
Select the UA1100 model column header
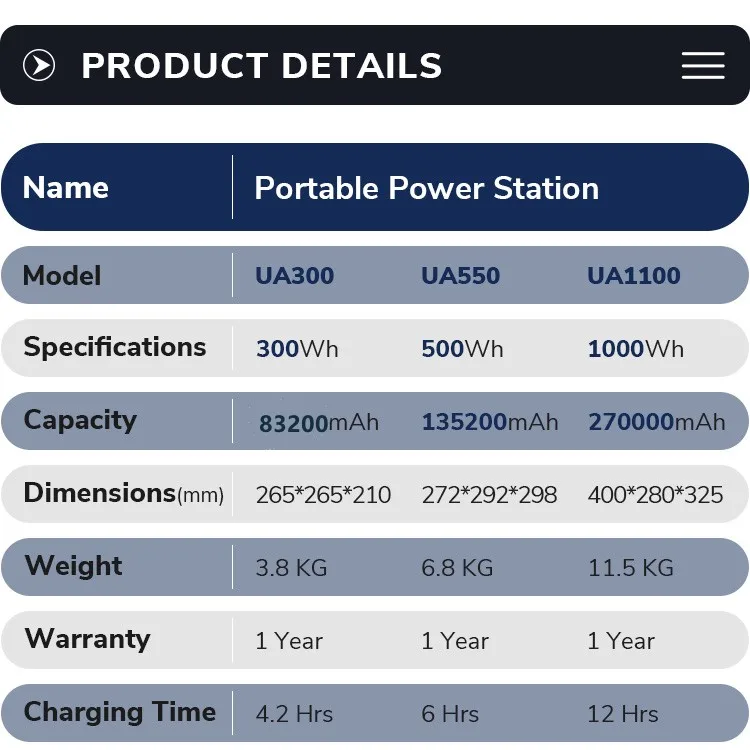coord(634,276)
